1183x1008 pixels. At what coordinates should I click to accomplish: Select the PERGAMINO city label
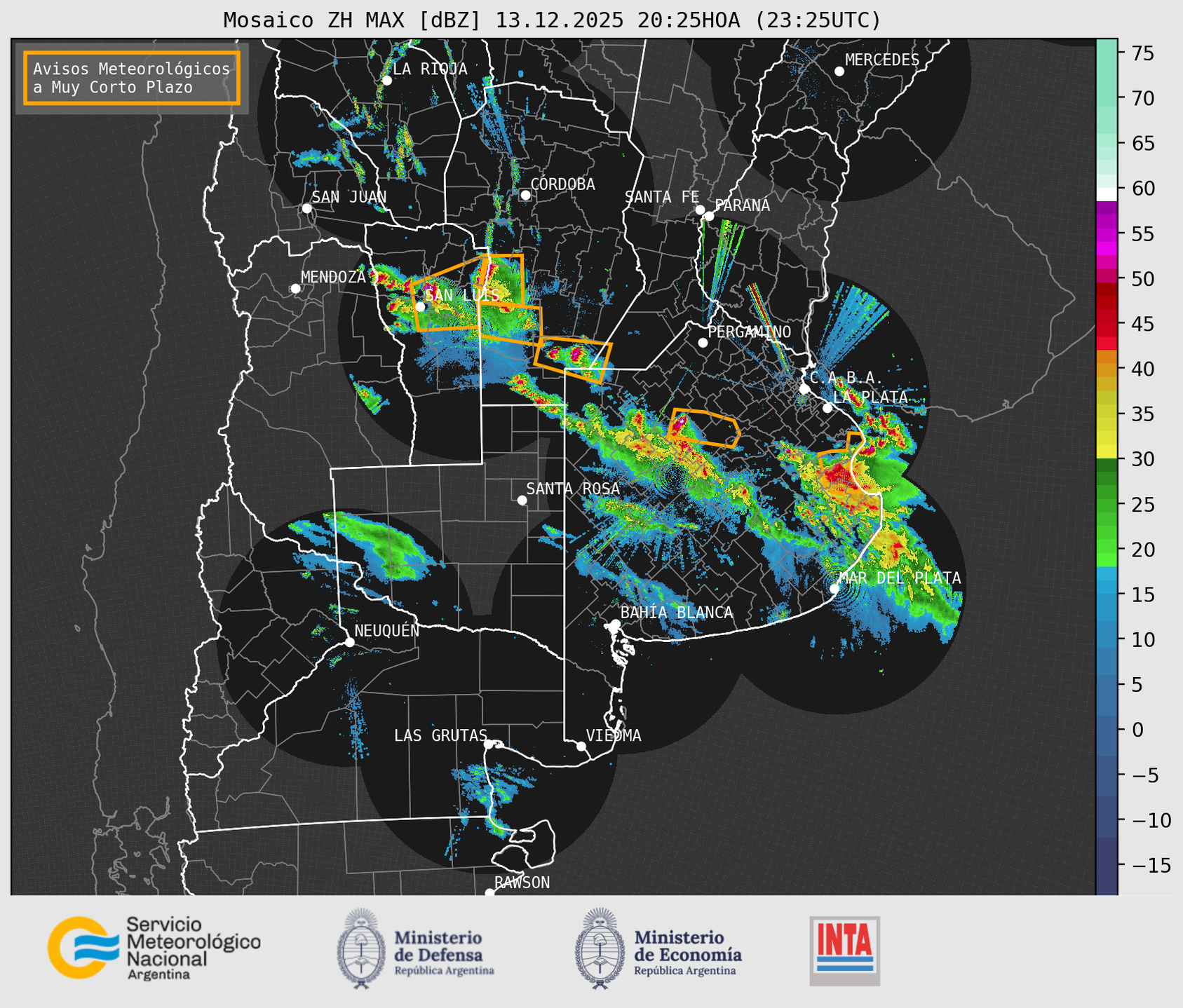tap(750, 332)
